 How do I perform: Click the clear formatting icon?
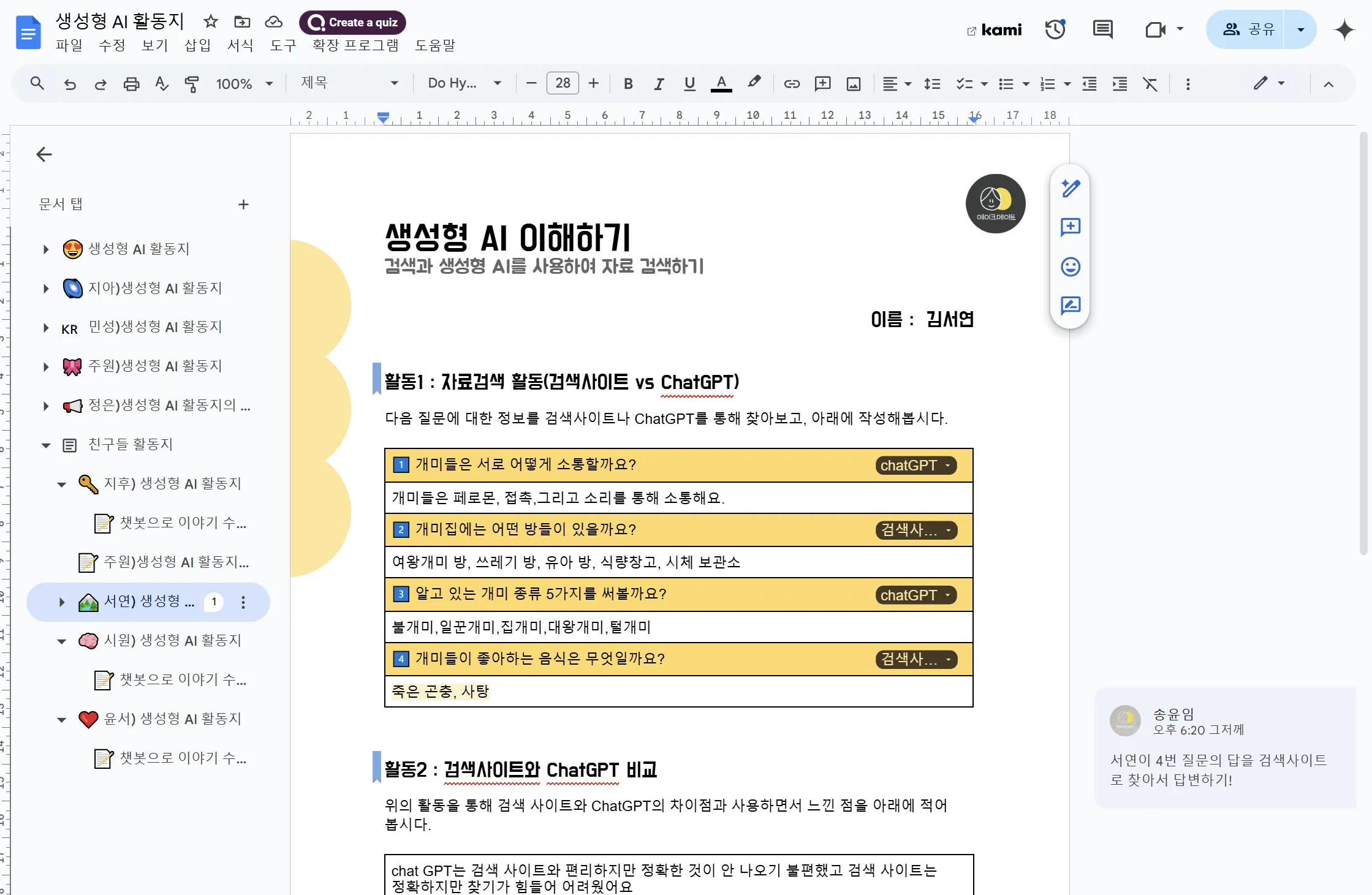pyautogui.click(x=1150, y=84)
